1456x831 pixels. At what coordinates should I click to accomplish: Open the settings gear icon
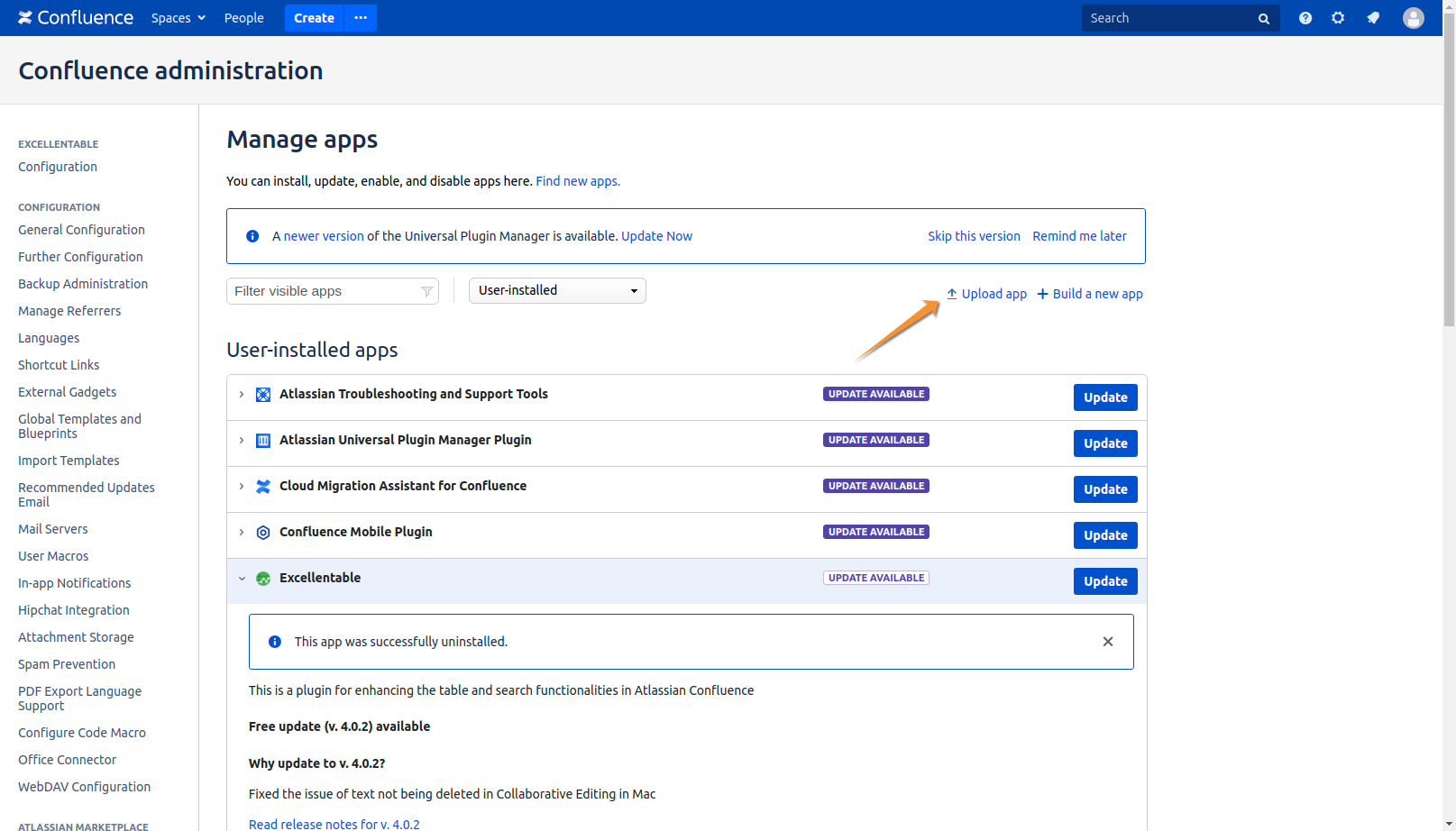[x=1338, y=18]
